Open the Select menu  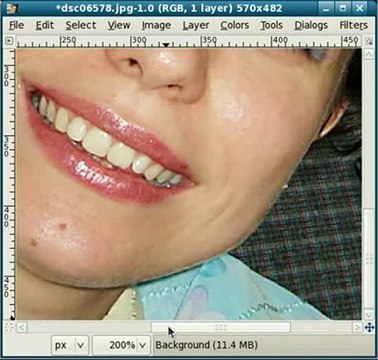coord(81,25)
